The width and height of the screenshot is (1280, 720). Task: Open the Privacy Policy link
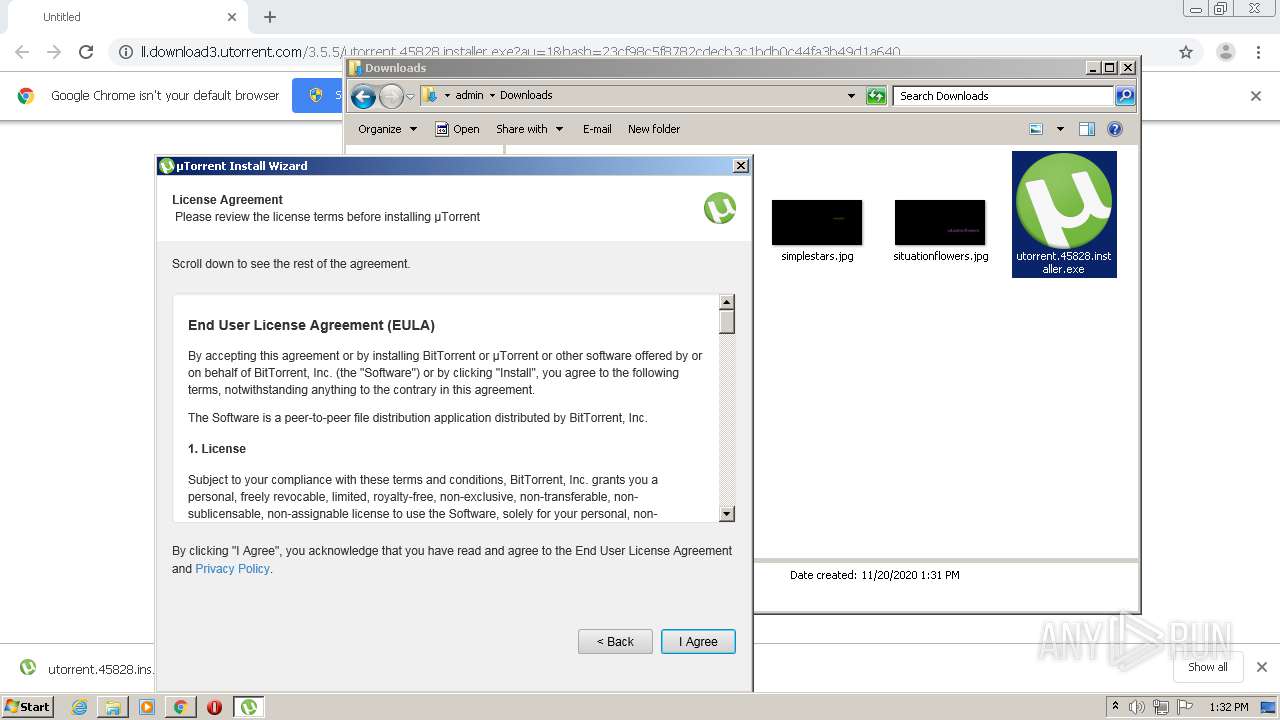click(232, 569)
